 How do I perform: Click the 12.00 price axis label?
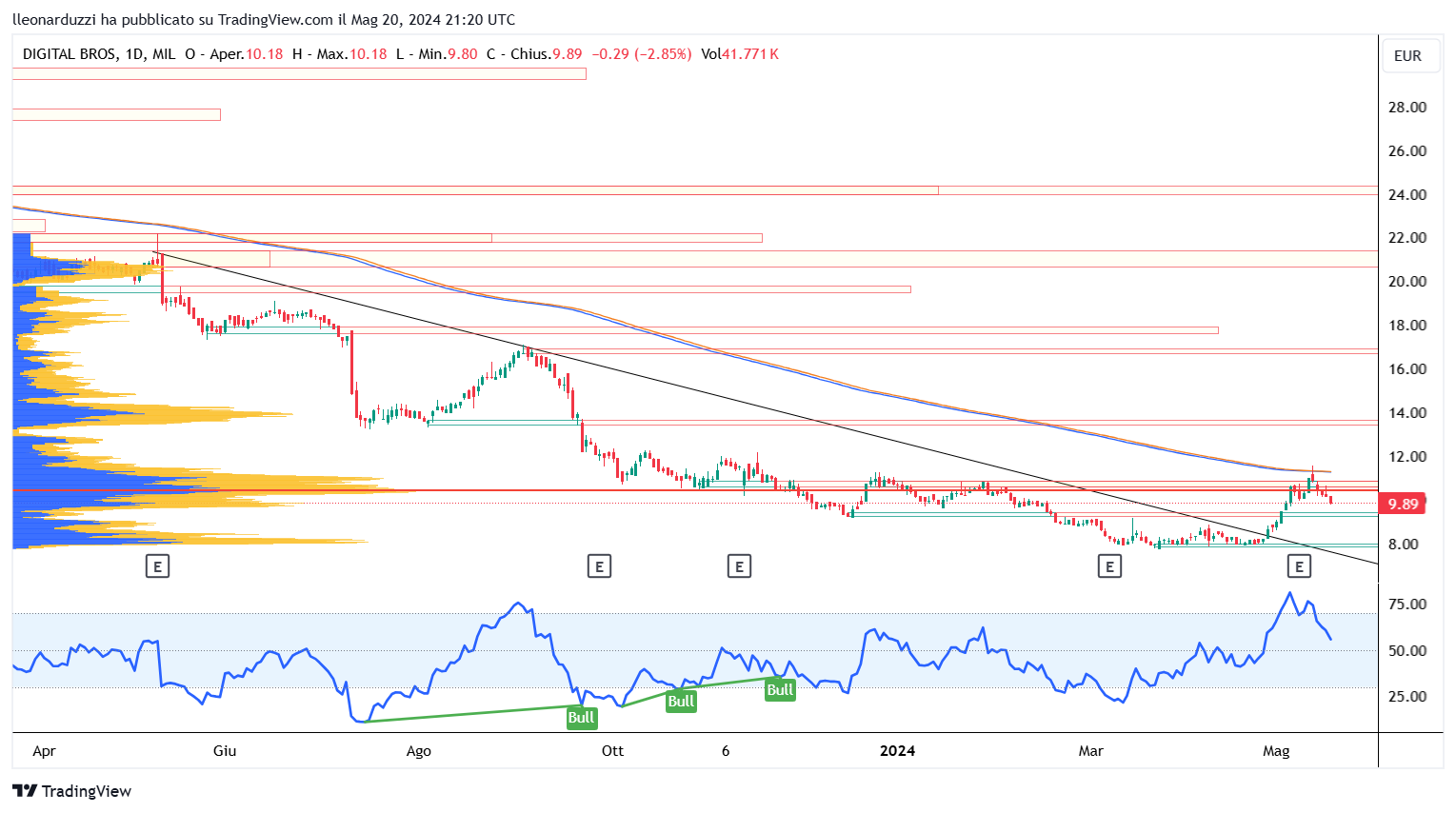click(1407, 457)
